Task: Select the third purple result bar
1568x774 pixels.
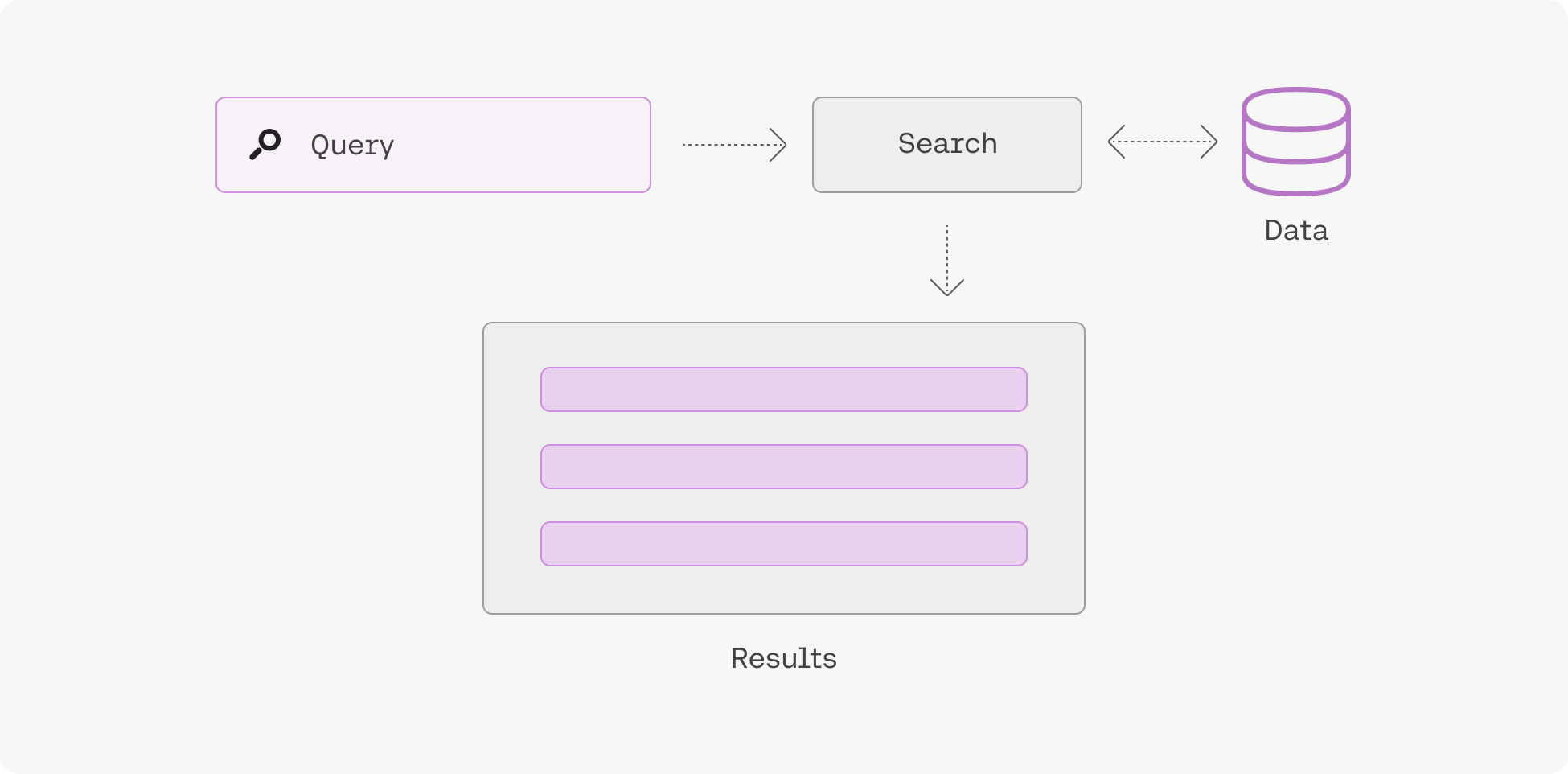Action: click(783, 544)
